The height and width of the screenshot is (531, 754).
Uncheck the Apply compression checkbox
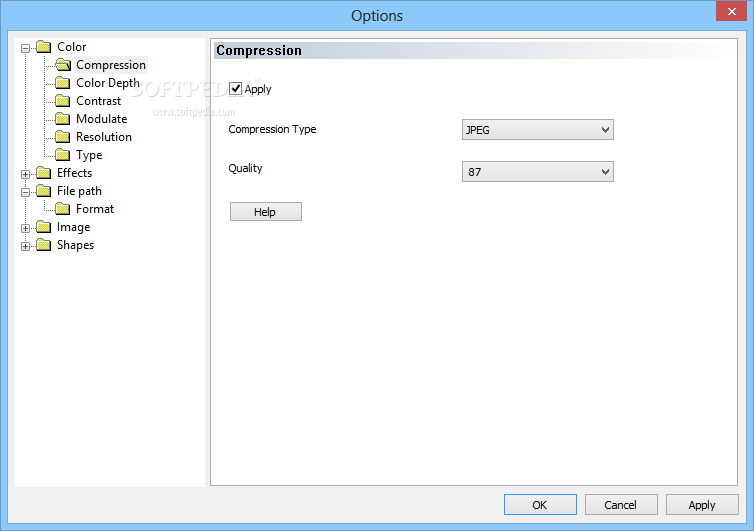236,89
